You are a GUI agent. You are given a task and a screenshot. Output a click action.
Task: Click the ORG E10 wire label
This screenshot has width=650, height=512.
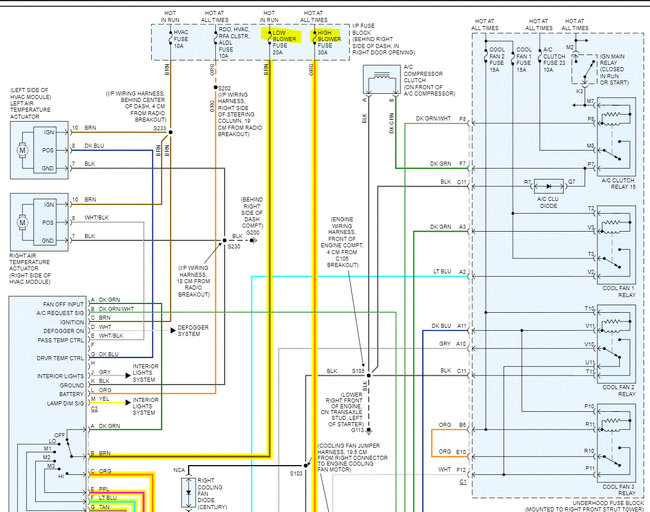click(453, 451)
